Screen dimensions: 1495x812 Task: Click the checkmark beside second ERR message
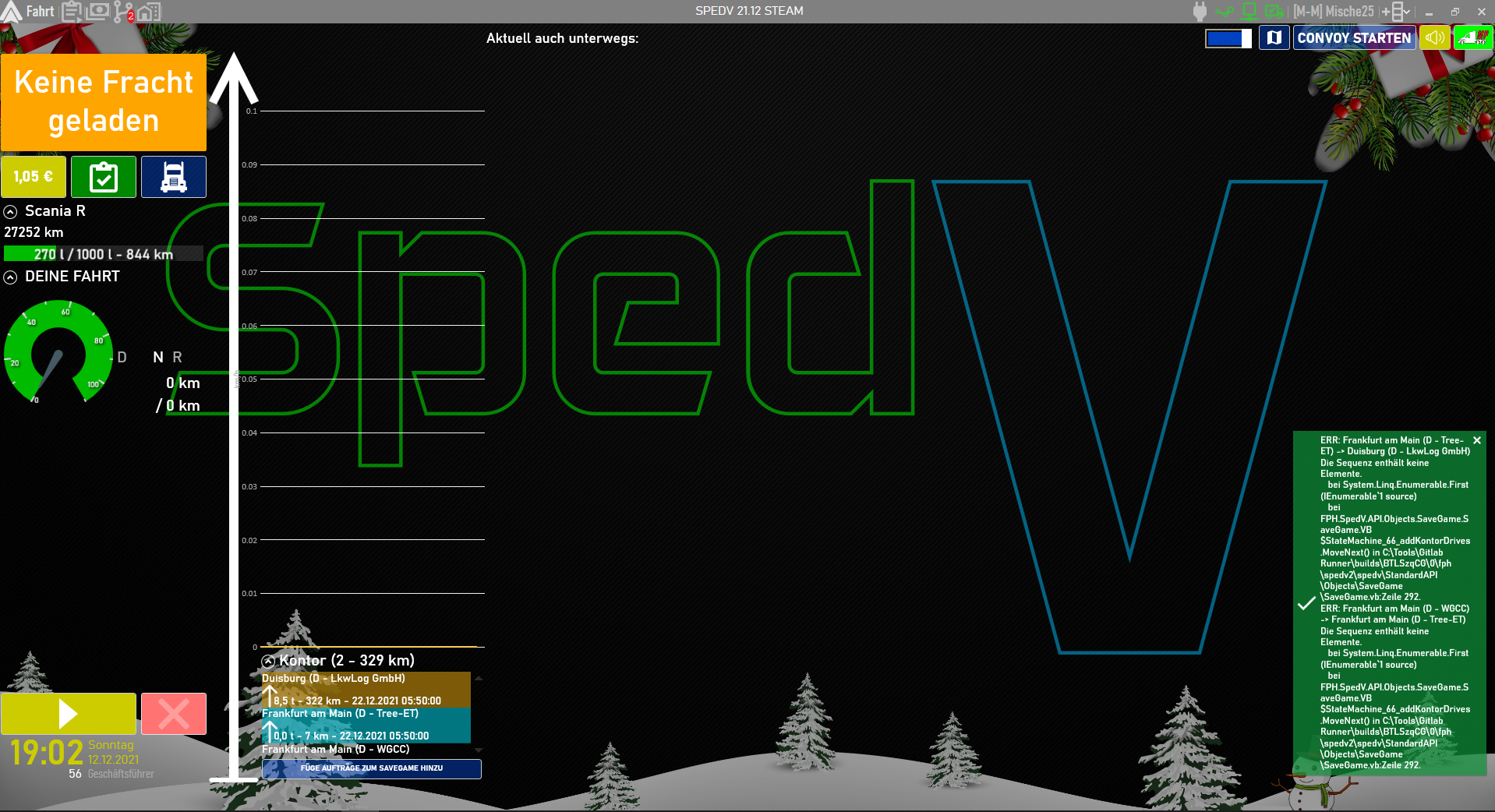(x=1306, y=603)
